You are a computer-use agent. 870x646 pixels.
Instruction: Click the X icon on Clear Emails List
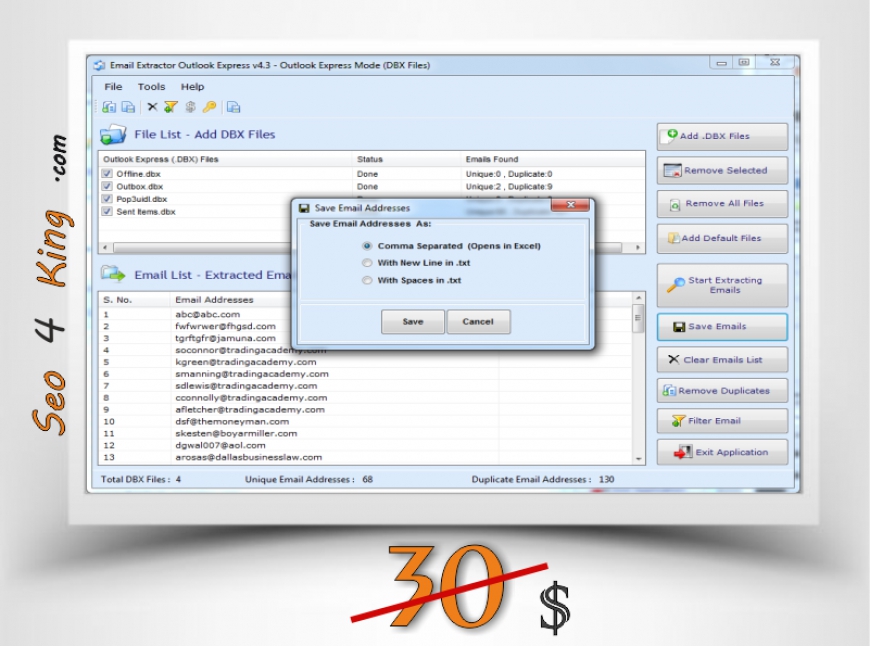pos(674,360)
